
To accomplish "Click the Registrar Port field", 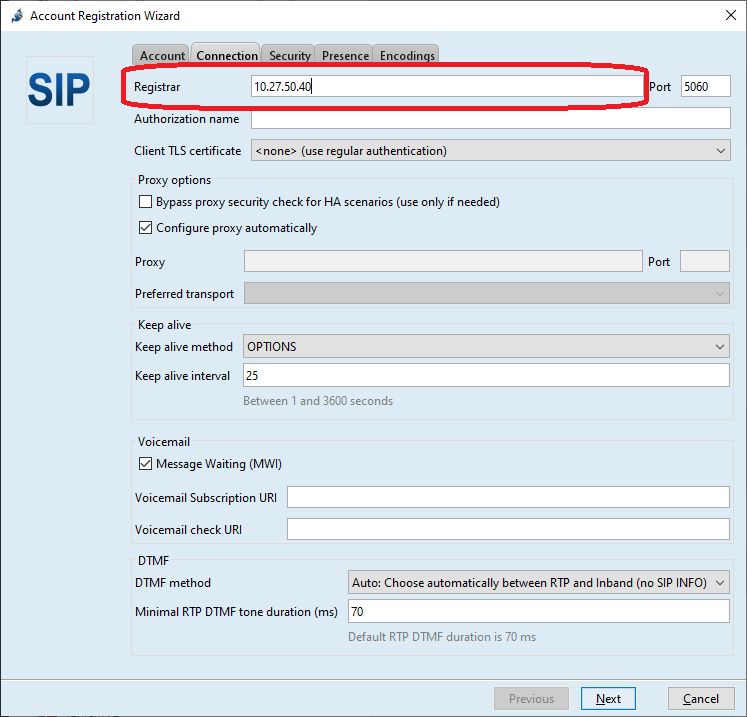I will click(706, 87).
